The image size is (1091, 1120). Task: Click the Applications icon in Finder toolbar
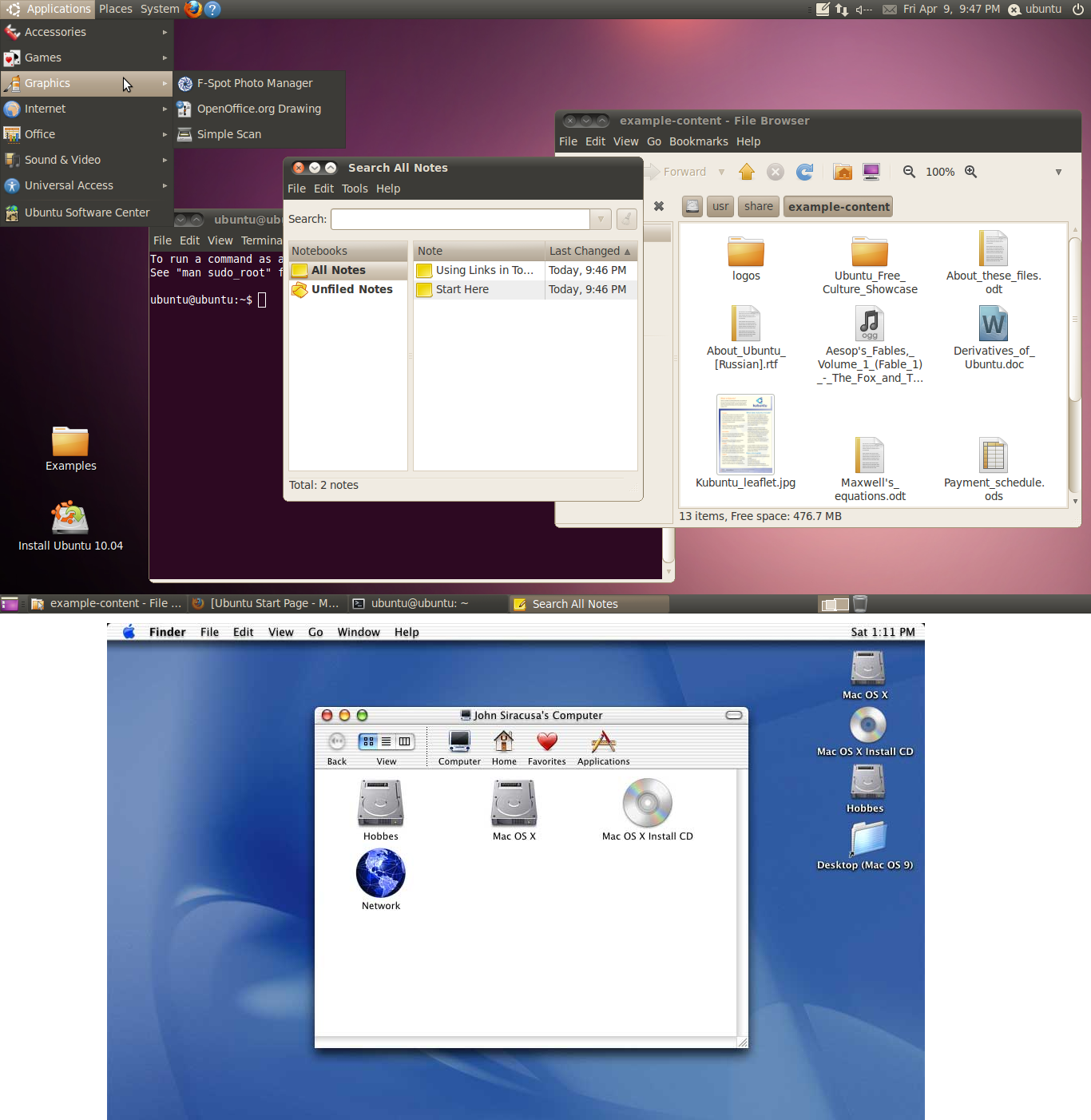pos(603,748)
